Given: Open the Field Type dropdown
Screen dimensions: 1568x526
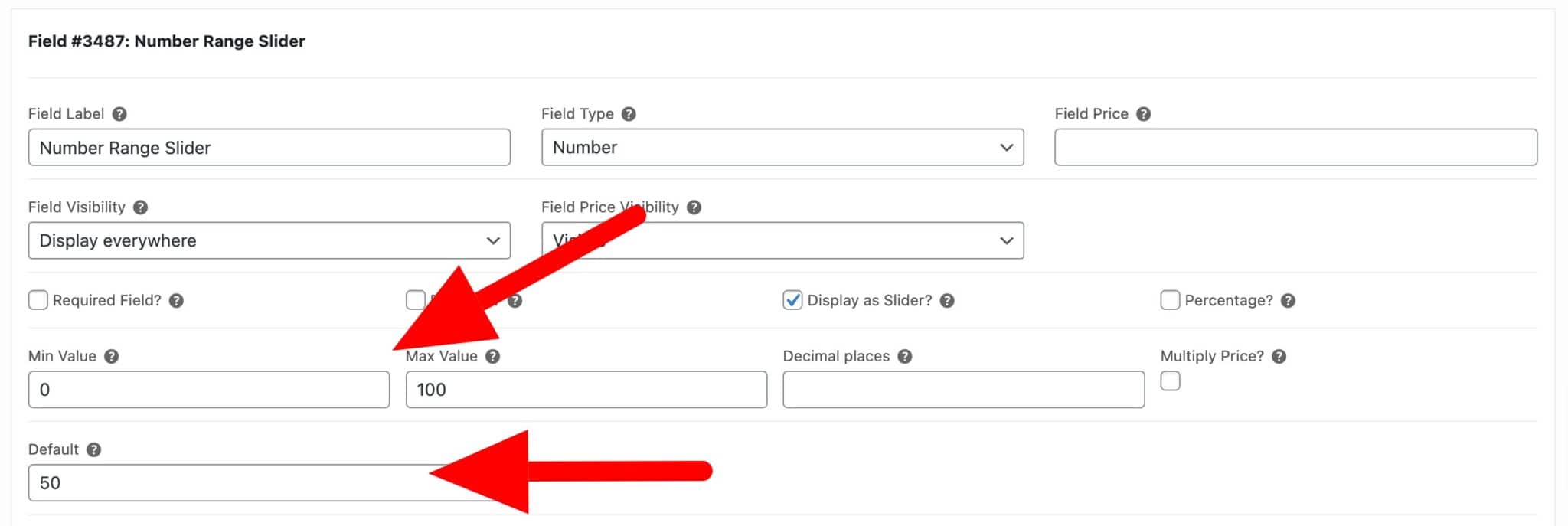Looking at the screenshot, I should [781, 147].
